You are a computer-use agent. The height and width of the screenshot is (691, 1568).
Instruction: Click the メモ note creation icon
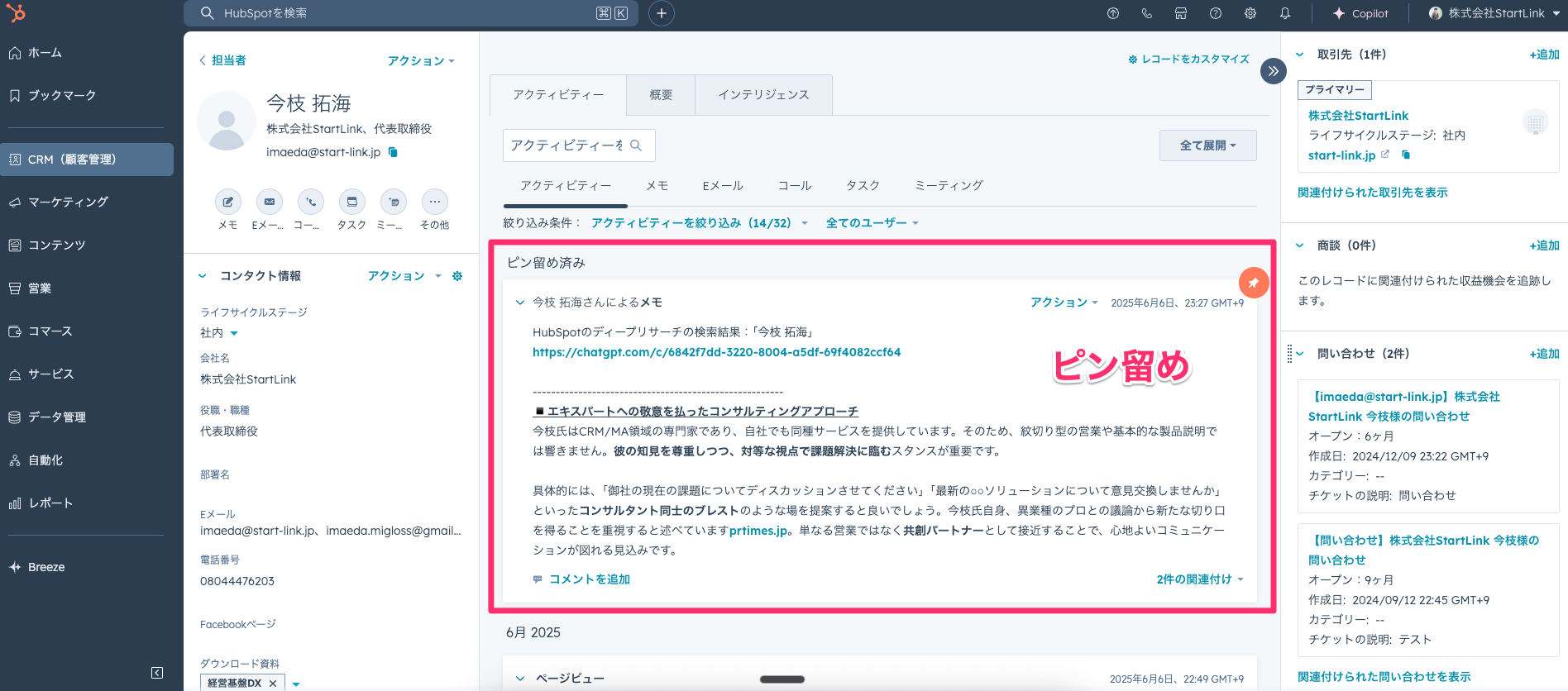pyautogui.click(x=228, y=202)
